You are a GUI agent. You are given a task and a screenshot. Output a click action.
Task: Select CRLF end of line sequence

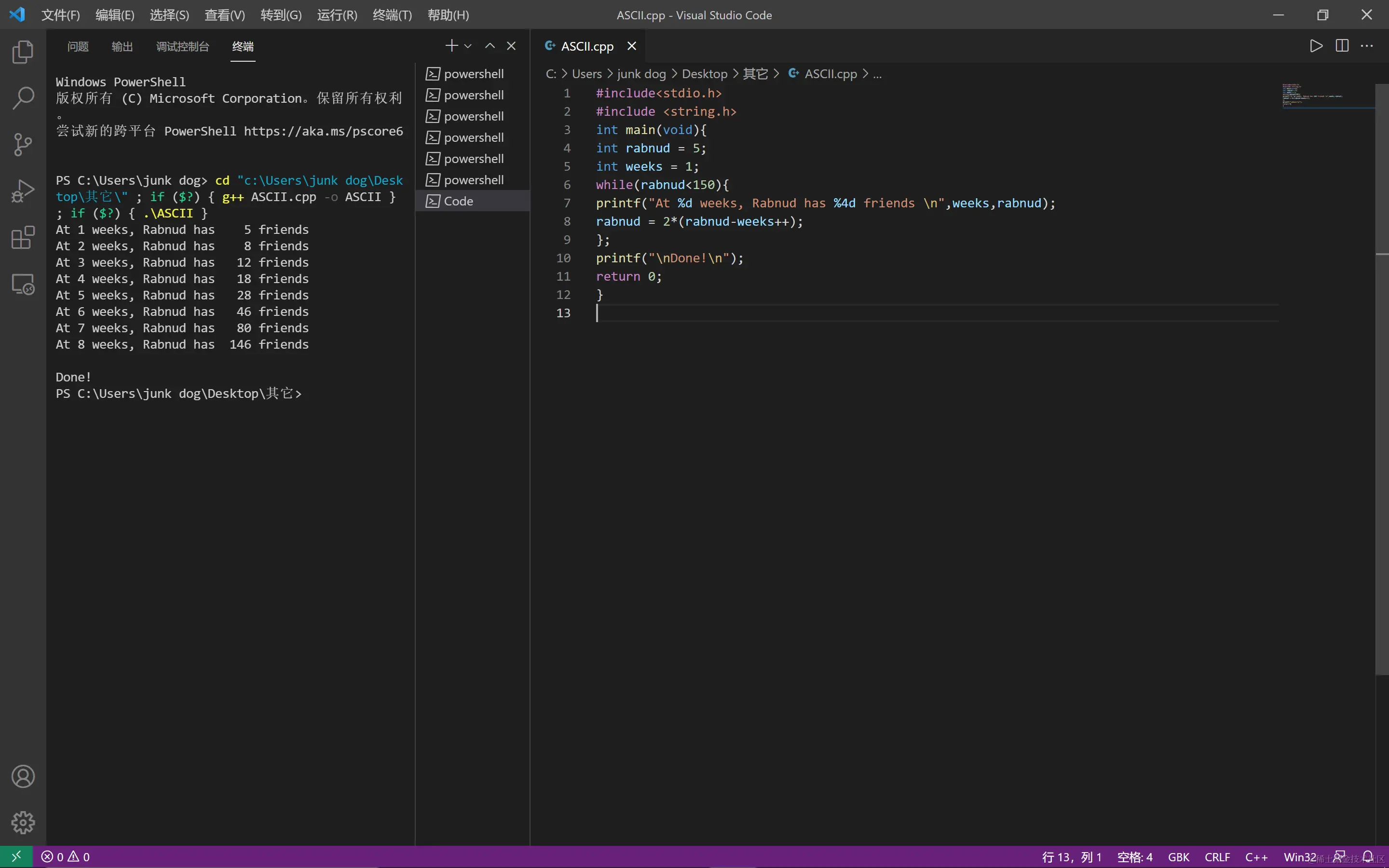1217,856
